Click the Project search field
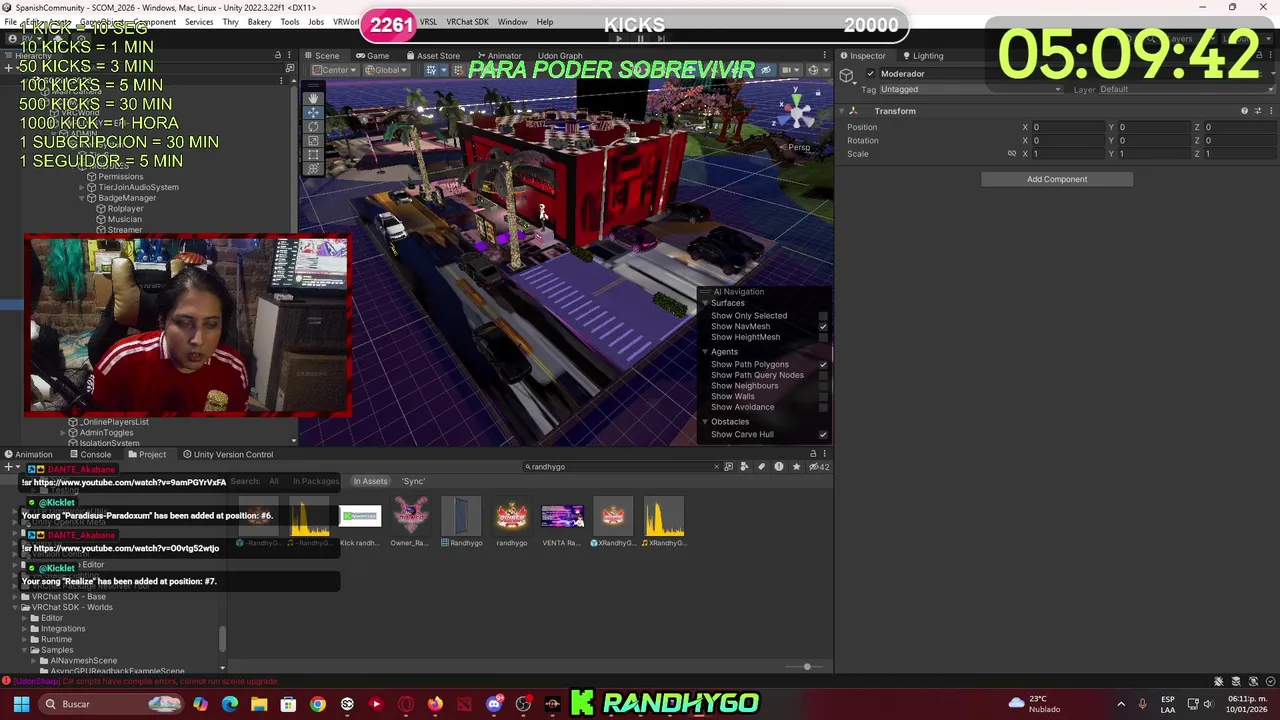Screen dimensions: 1280x720 (622, 467)
